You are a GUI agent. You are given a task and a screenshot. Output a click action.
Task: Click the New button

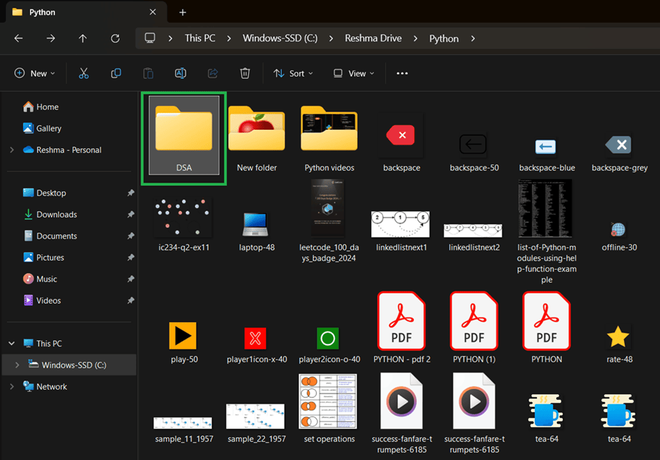35,73
